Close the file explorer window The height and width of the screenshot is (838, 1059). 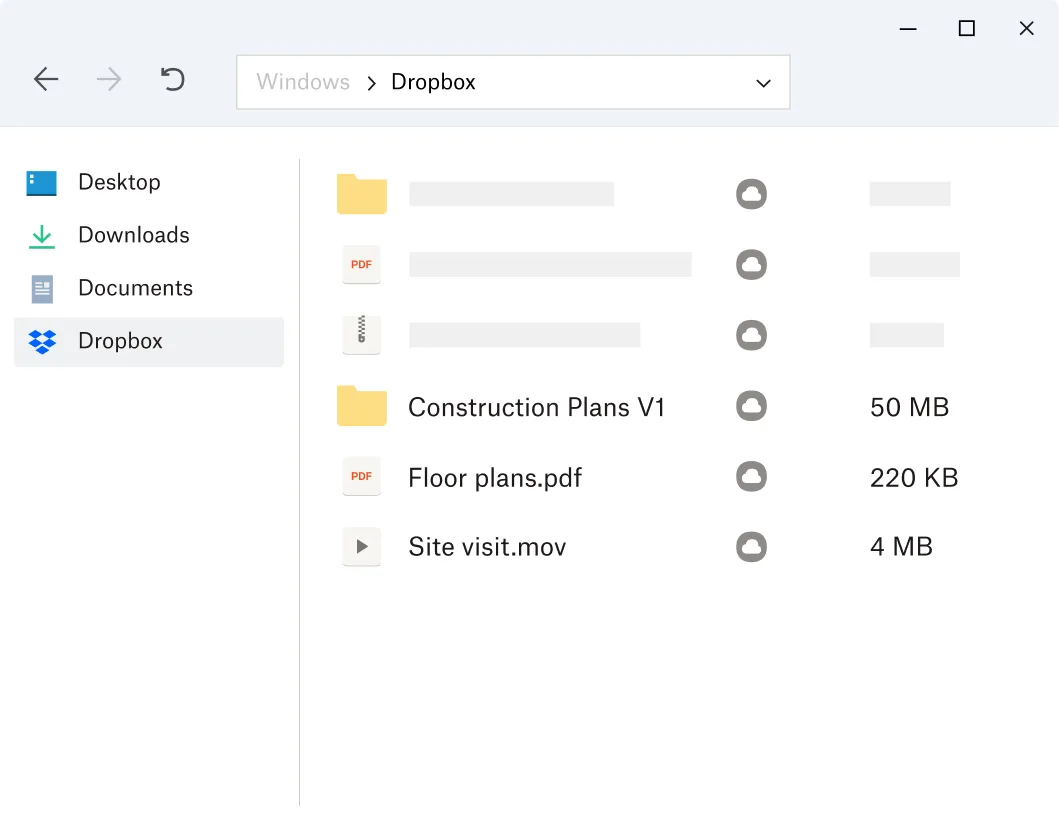(1027, 28)
